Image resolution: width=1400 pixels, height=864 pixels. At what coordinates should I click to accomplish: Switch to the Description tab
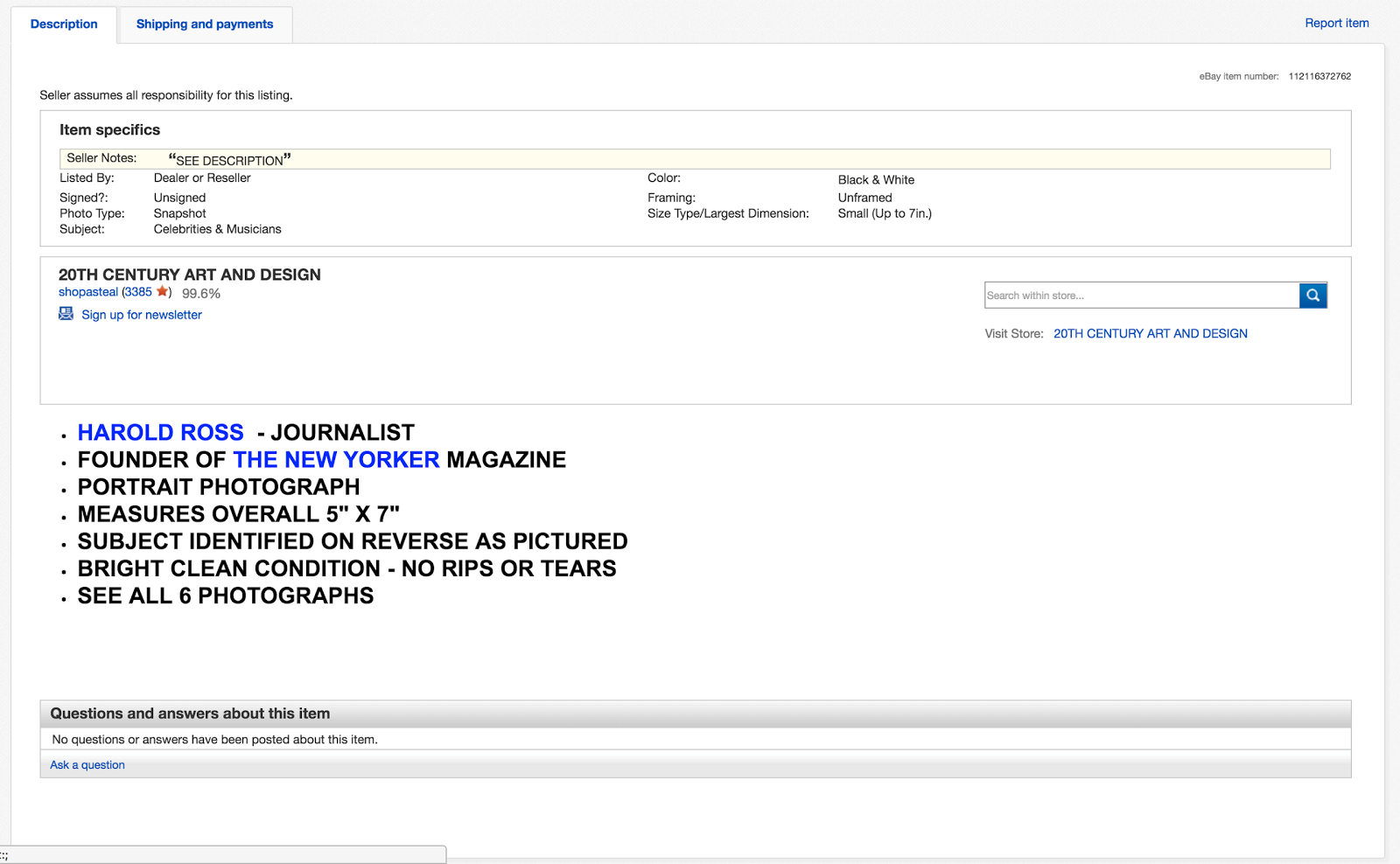coord(64,24)
